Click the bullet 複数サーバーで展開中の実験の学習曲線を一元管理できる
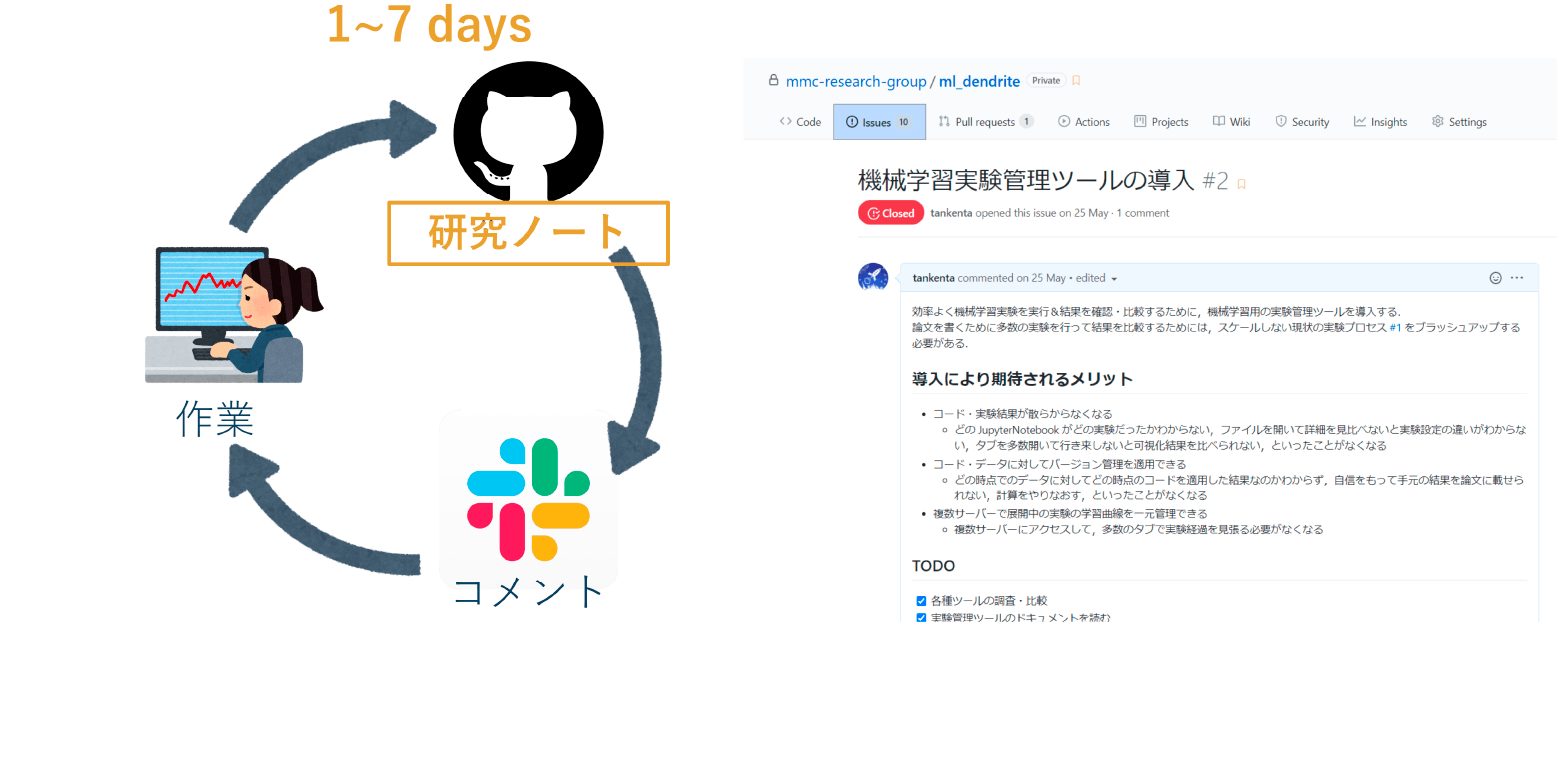Screen dimensions: 1560x776 (x=1070, y=514)
